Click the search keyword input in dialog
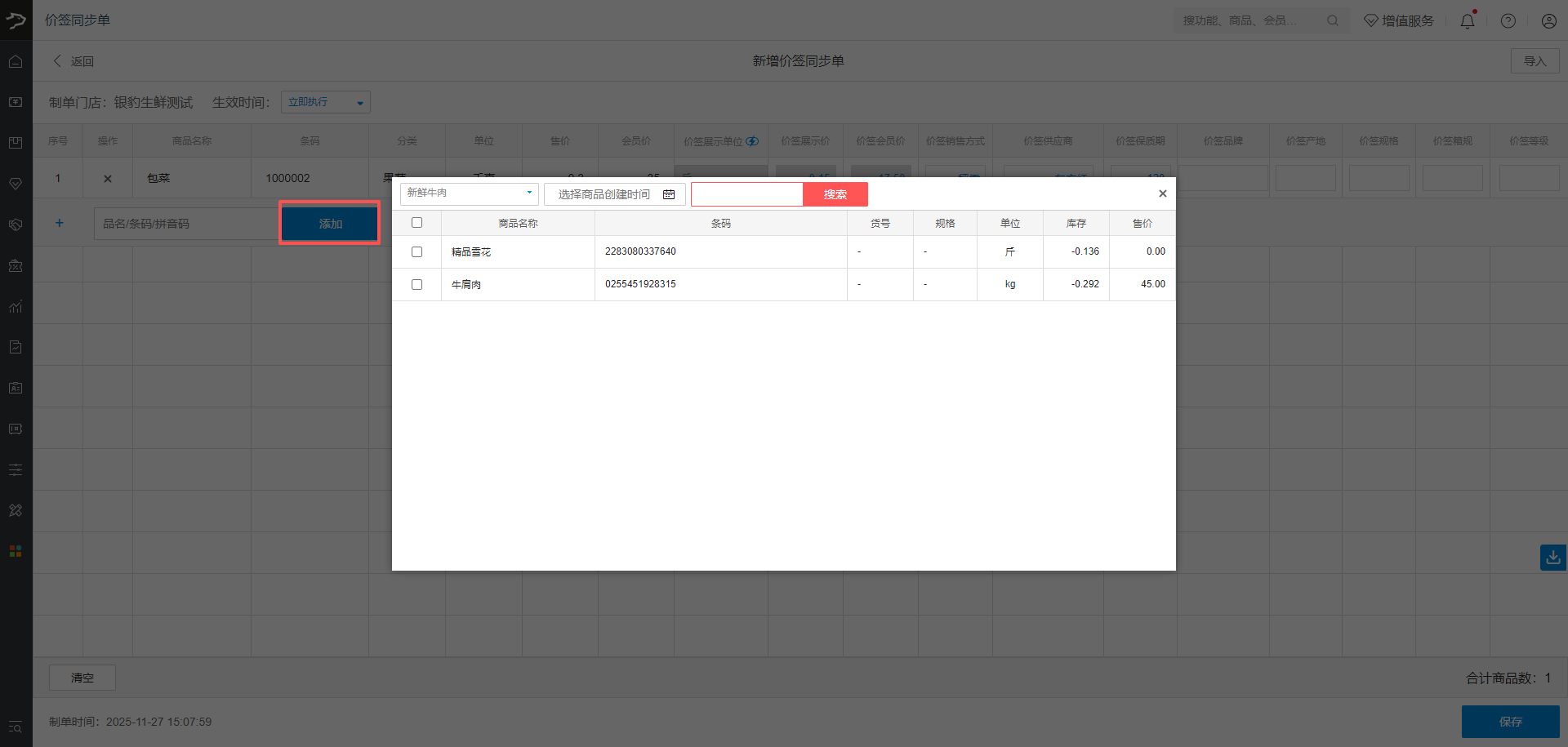Screen dimensions: 1568x747 (x=746, y=194)
